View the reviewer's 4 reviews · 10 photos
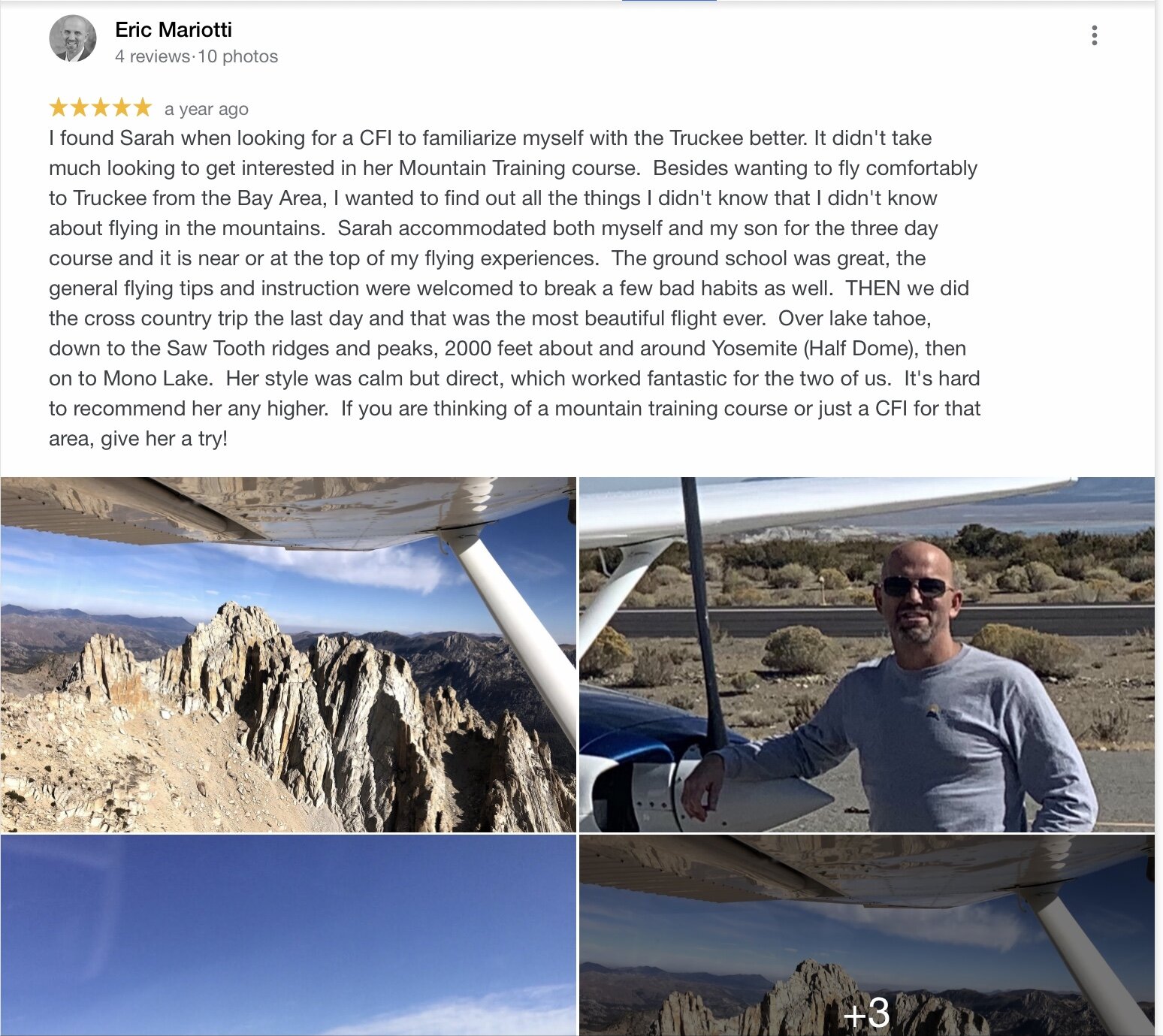1163x1036 pixels. [x=196, y=56]
